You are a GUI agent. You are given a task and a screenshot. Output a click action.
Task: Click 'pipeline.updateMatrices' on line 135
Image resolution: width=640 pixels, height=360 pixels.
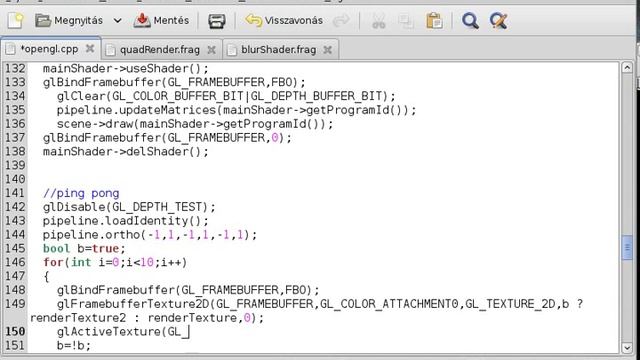[x=136, y=110]
